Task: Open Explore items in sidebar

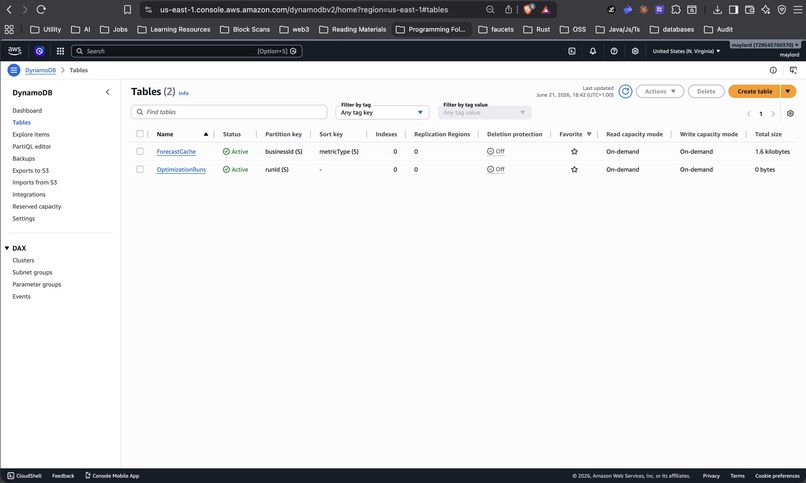Action: click(x=31, y=135)
